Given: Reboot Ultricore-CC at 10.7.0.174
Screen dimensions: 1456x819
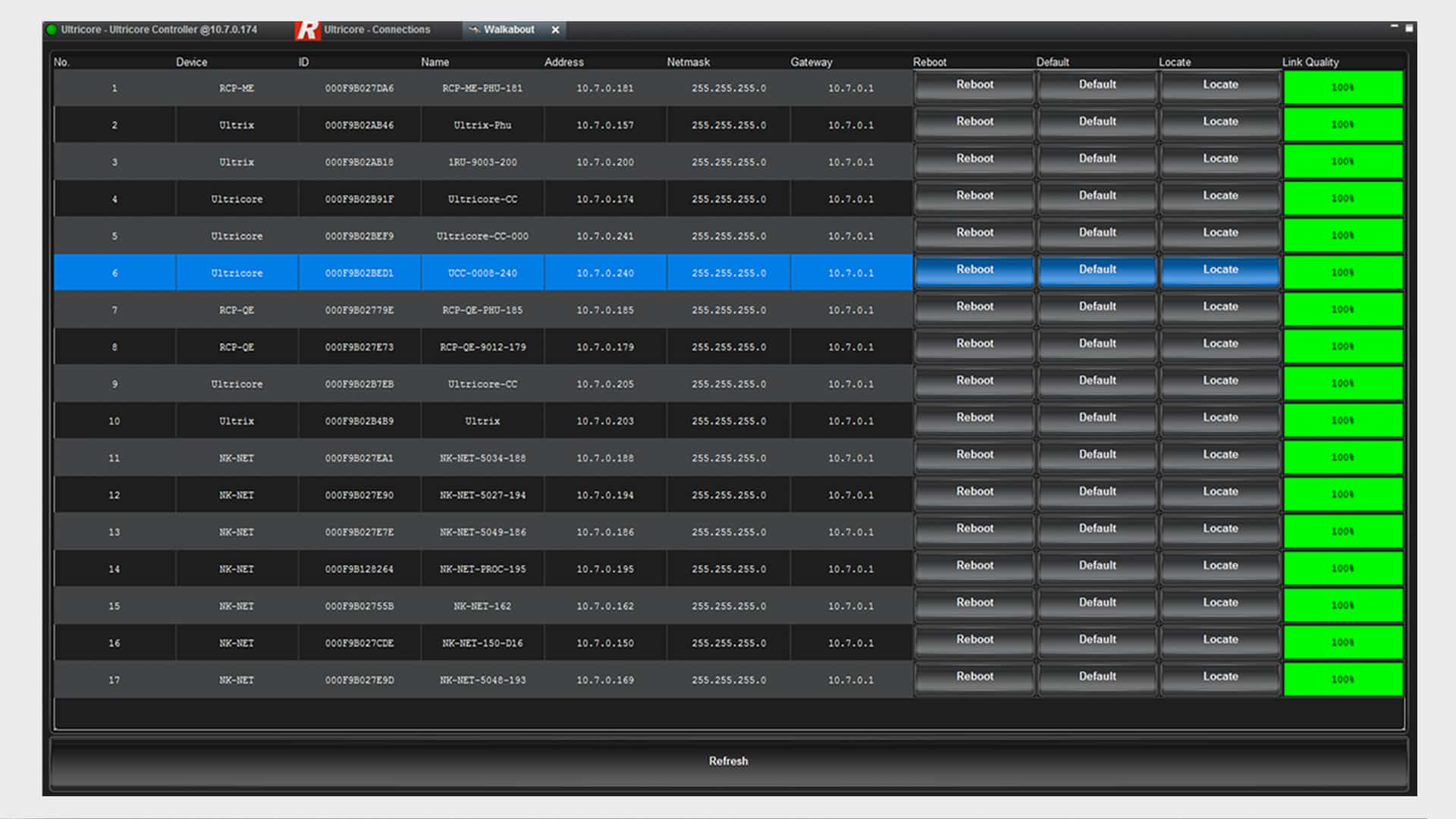Looking at the screenshot, I should (974, 196).
